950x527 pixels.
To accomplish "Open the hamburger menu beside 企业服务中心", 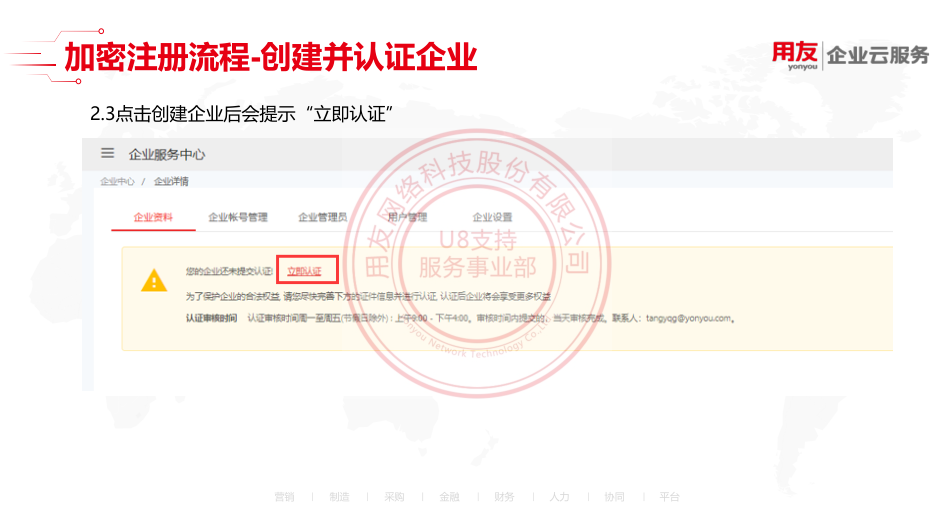I will click(x=107, y=153).
